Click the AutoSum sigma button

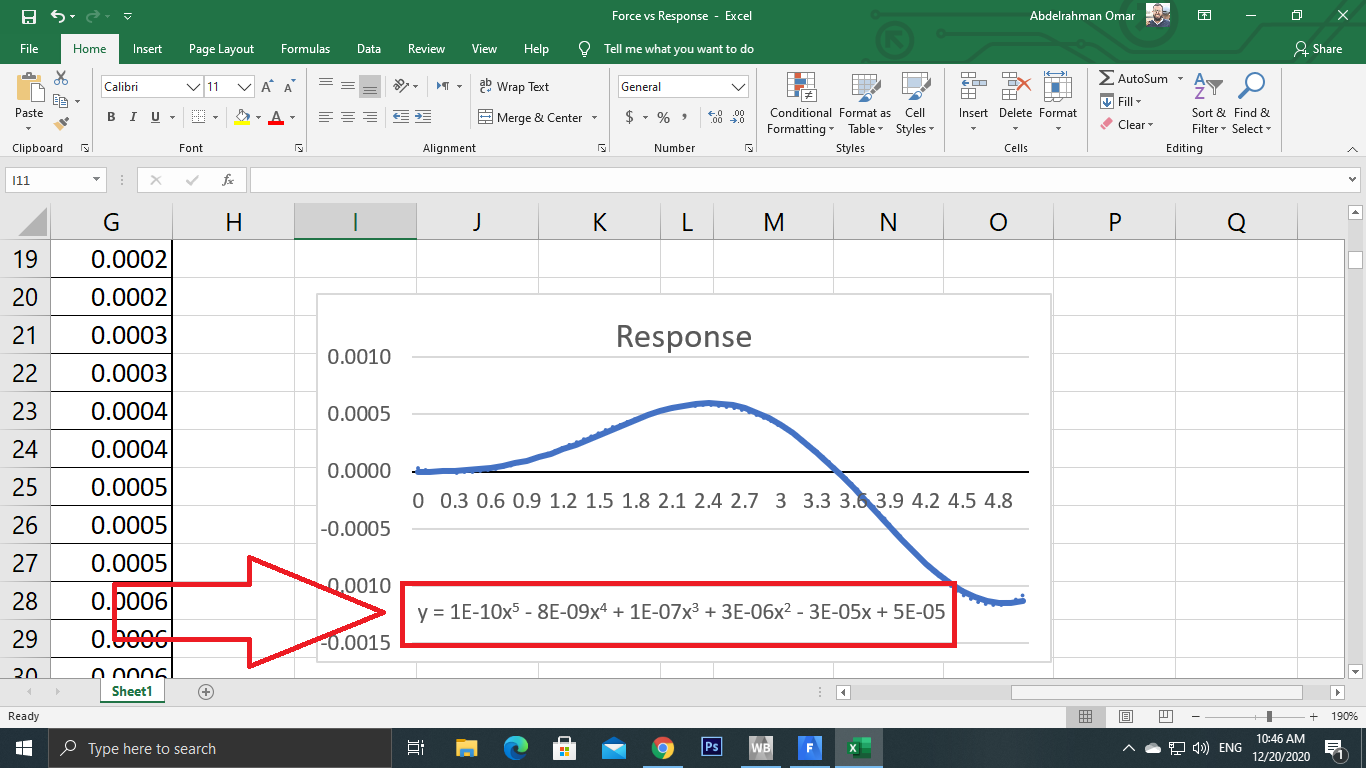point(1133,78)
